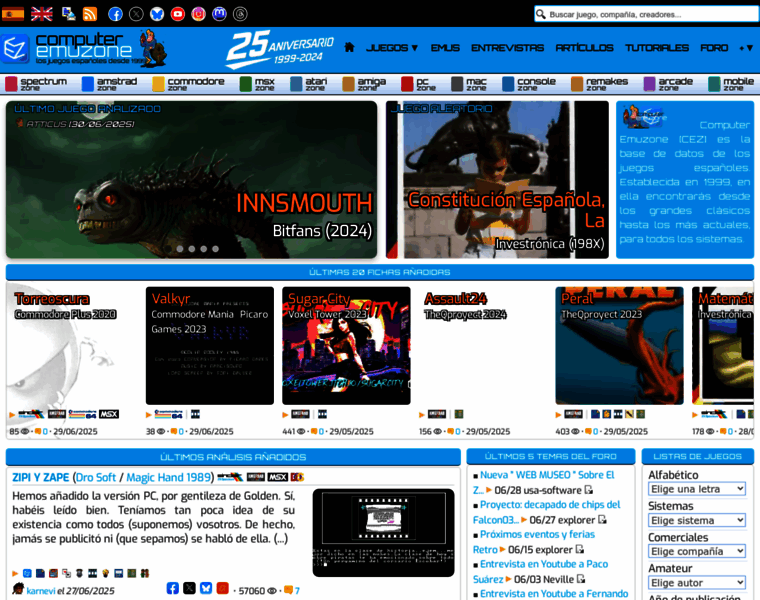Open the Artículos menu item

pos(585,47)
